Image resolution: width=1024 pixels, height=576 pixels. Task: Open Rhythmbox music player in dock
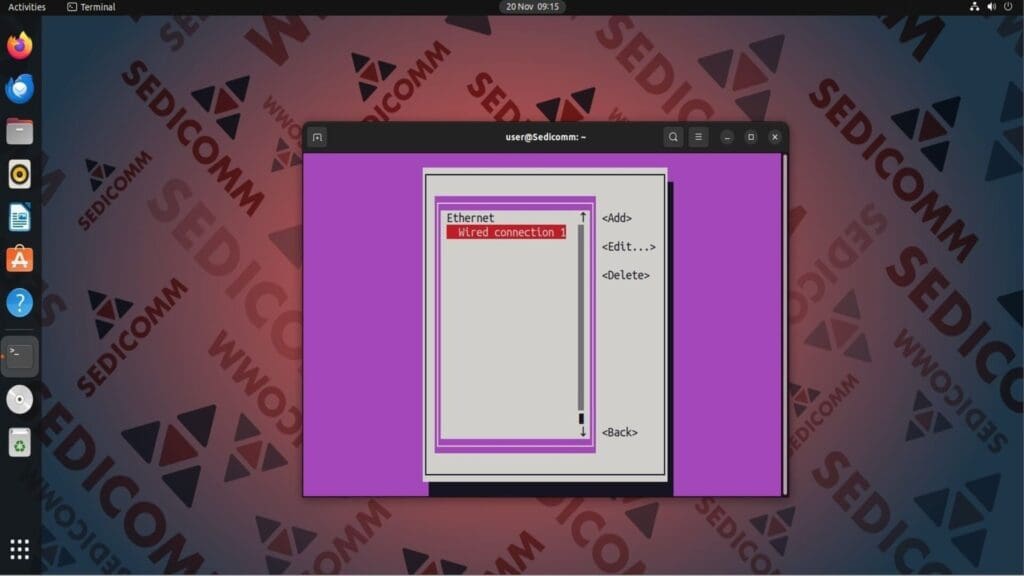coord(20,174)
